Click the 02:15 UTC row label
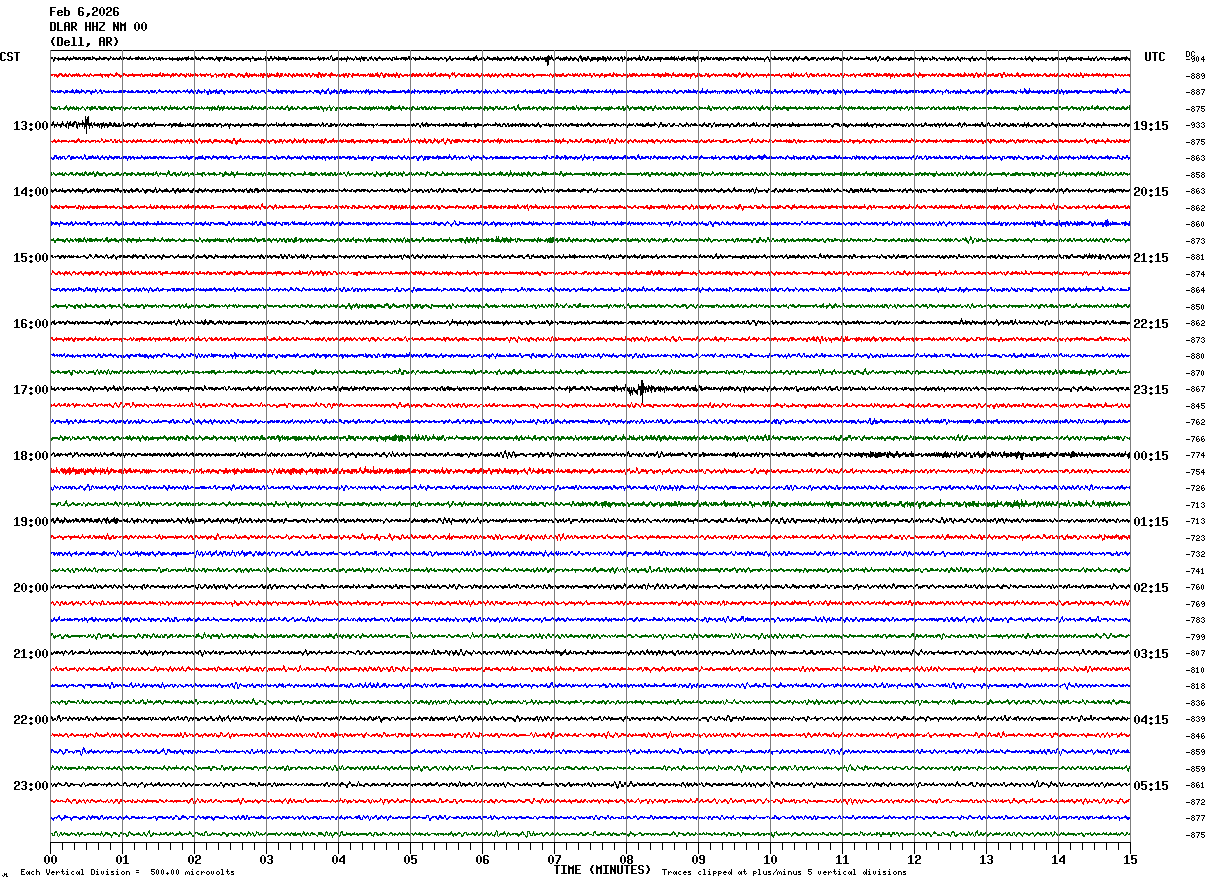This screenshot has height=886, width=1210. pos(1151,588)
